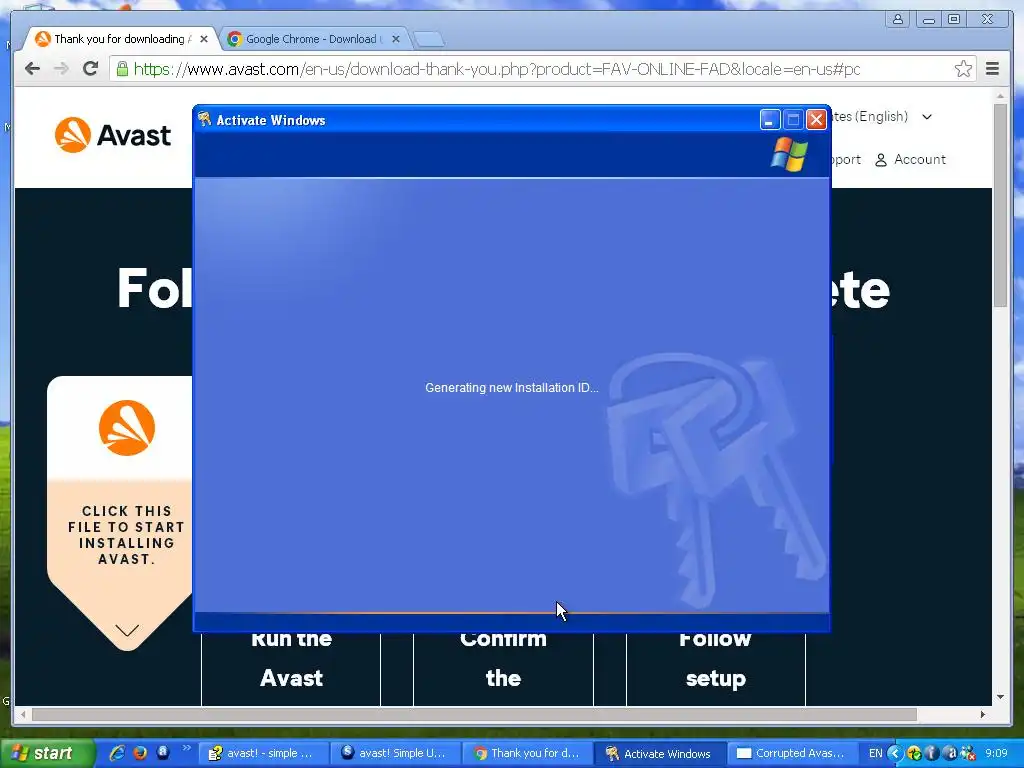
Task: Open the Account link on Avast page
Action: point(910,159)
